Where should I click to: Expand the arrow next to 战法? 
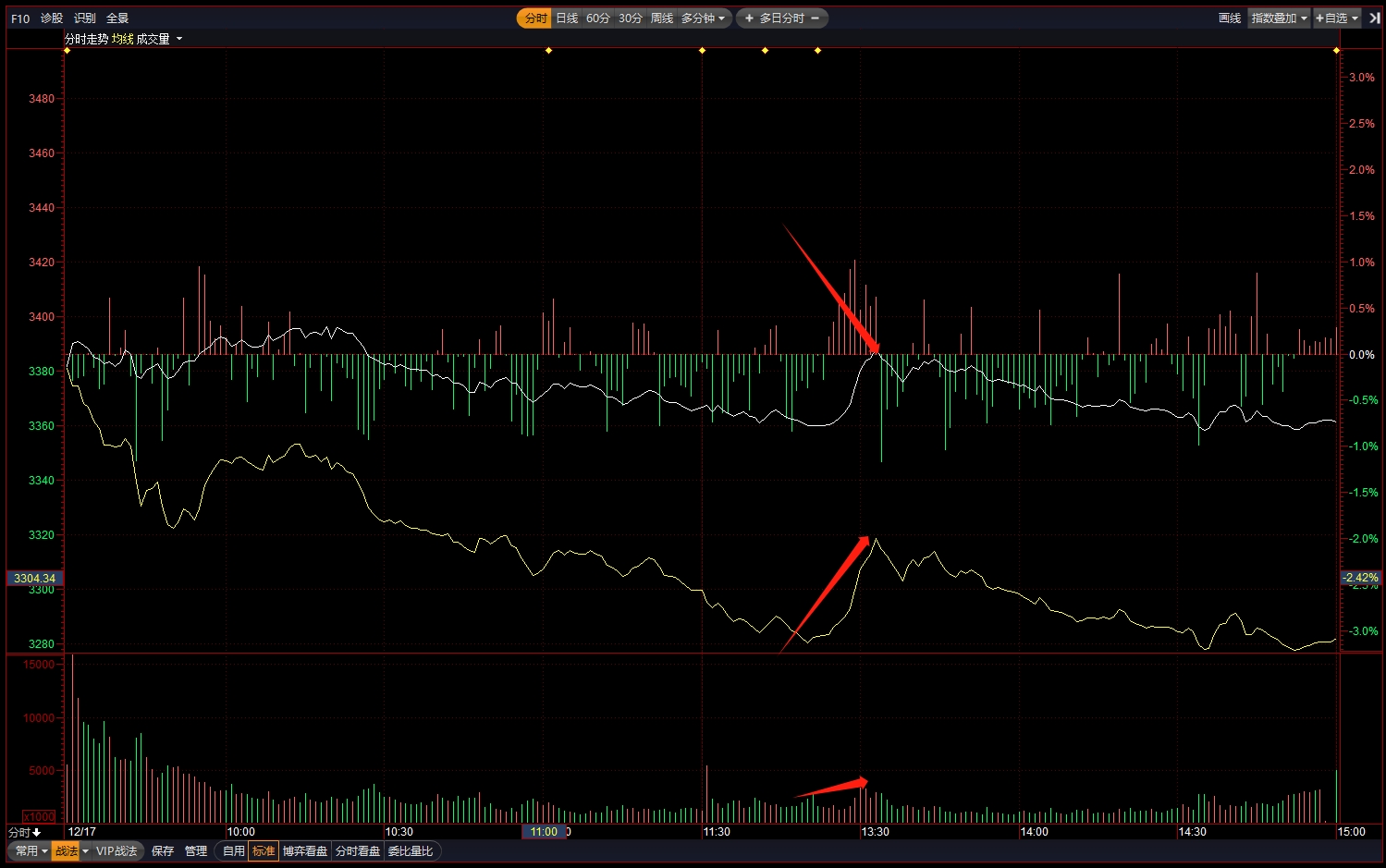point(85,851)
